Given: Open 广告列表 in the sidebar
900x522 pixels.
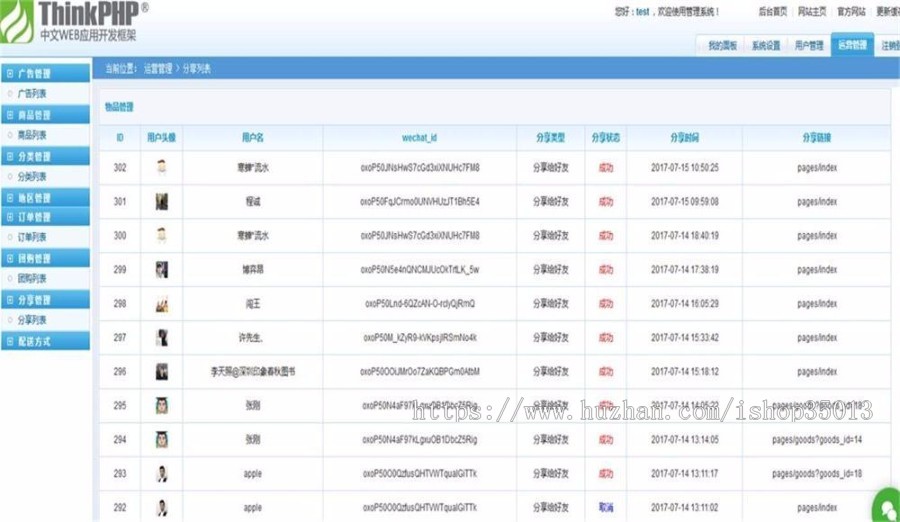Looking at the screenshot, I should (32, 94).
